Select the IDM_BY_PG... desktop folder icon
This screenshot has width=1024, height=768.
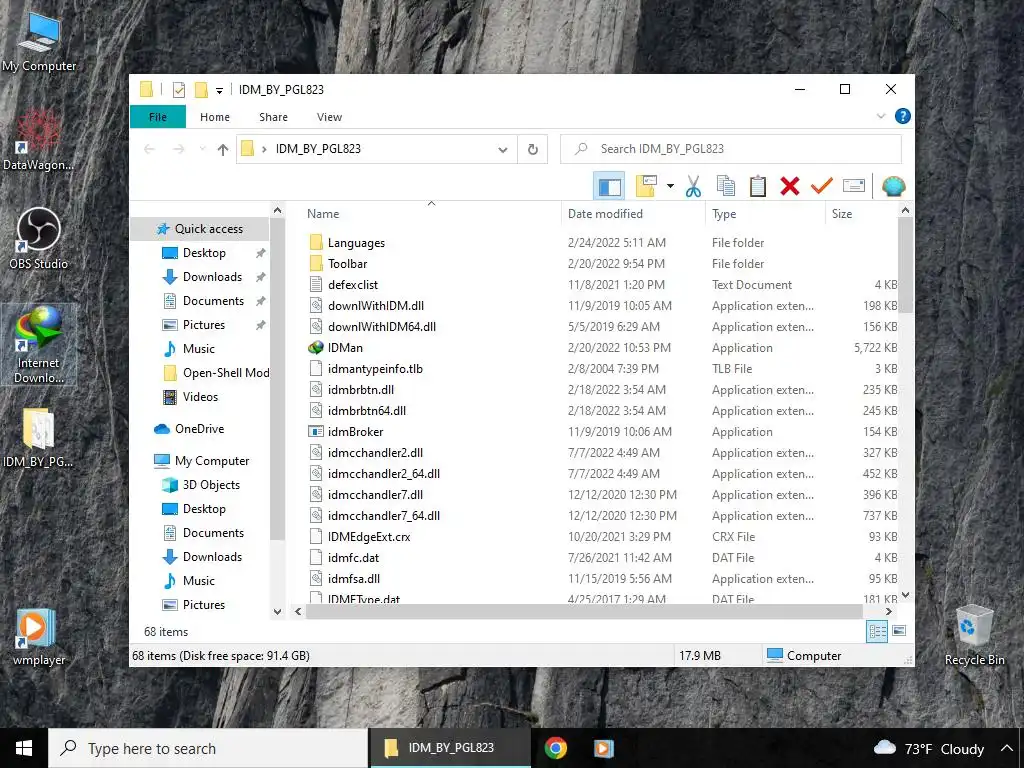39,438
